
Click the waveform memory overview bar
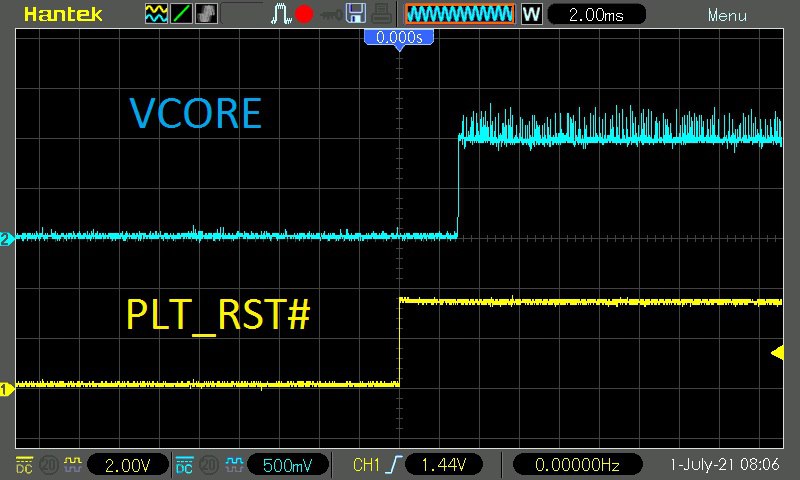pyautogui.click(x=460, y=14)
